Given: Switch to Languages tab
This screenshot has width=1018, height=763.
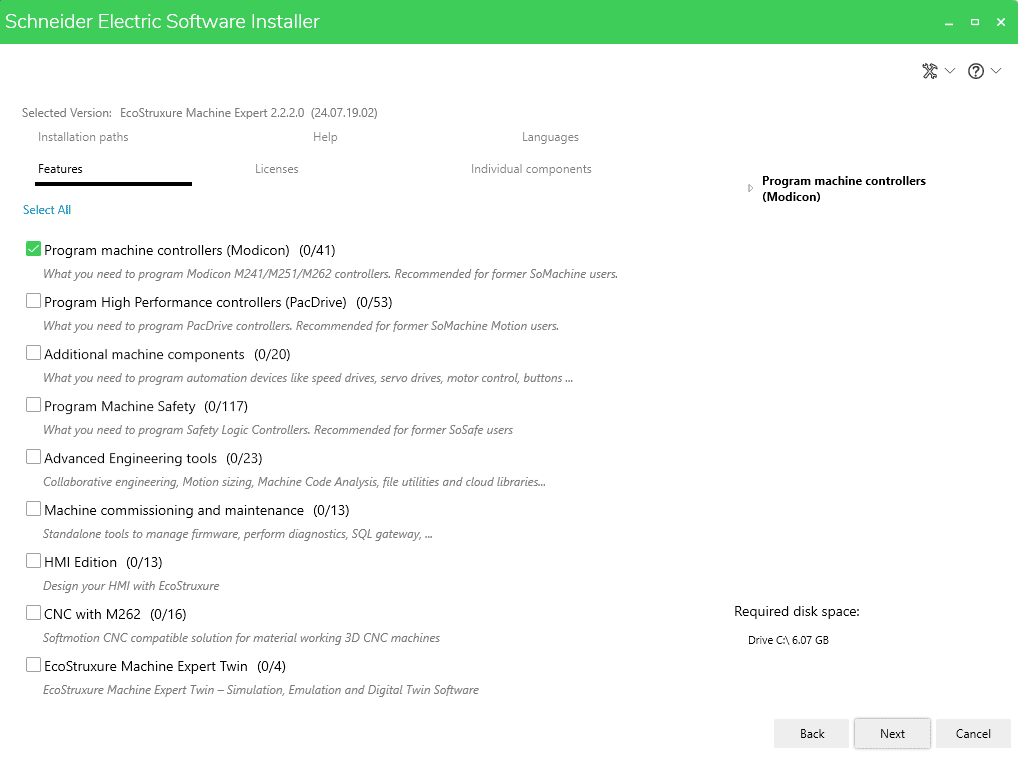Looking at the screenshot, I should 550,137.
